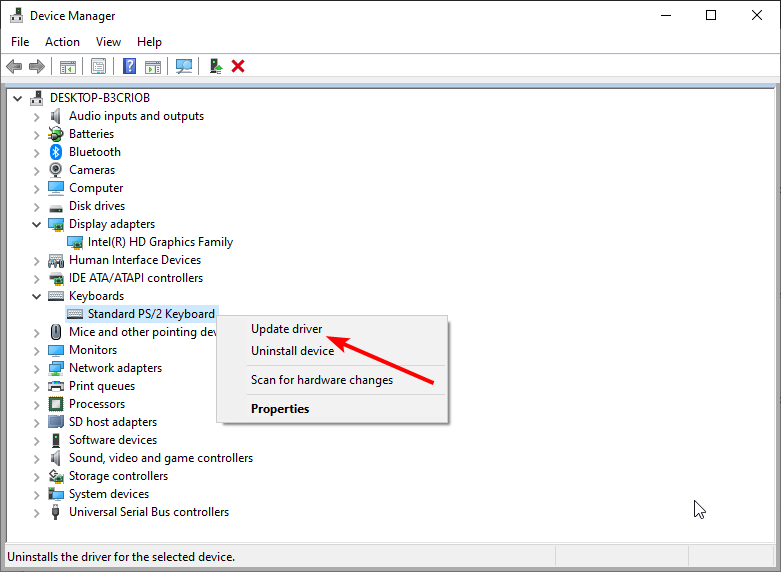781x572 pixels.
Task: Click the Human Interface Devices icon
Action: click(x=56, y=260)
